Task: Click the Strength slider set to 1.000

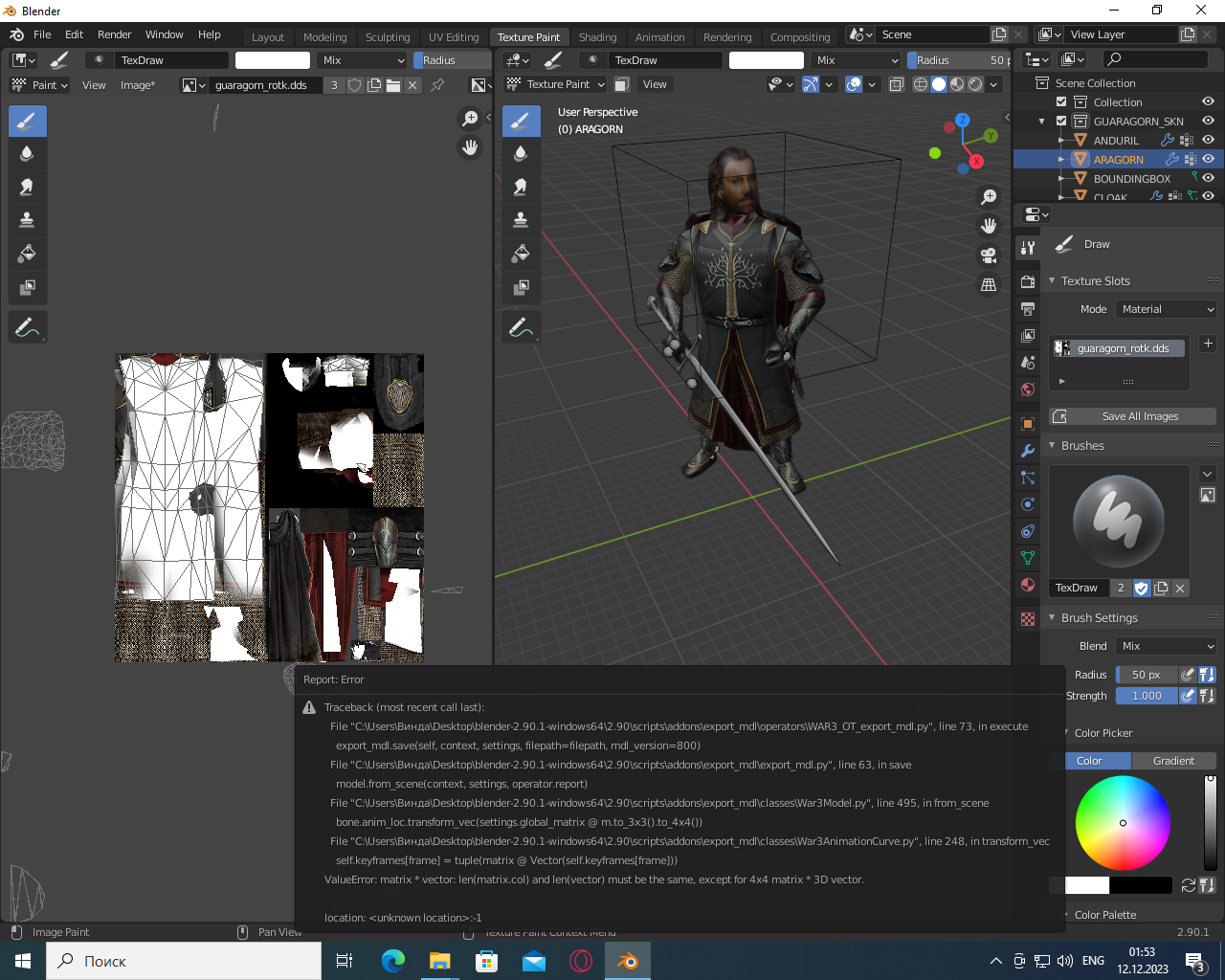Action: point(1146,696)
